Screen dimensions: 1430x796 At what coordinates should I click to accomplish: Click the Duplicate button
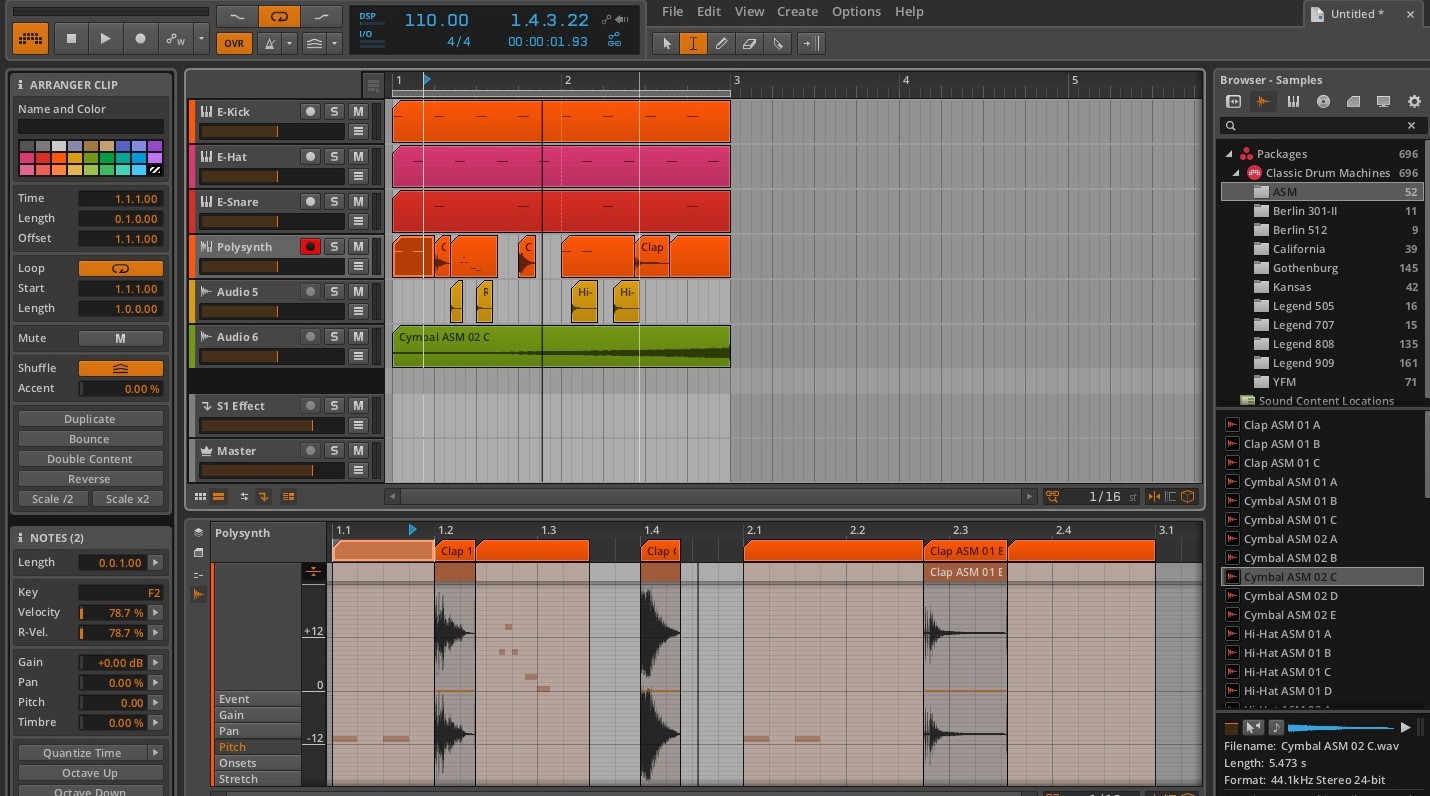coord(90,419)
